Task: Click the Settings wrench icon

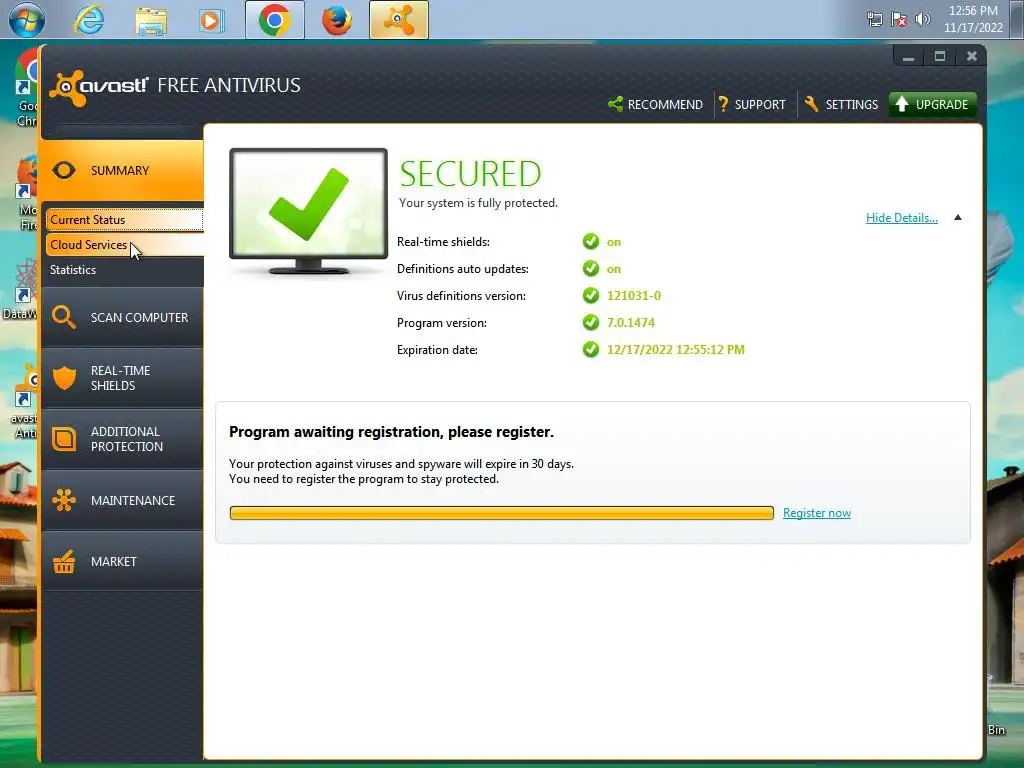Action: 811,104
